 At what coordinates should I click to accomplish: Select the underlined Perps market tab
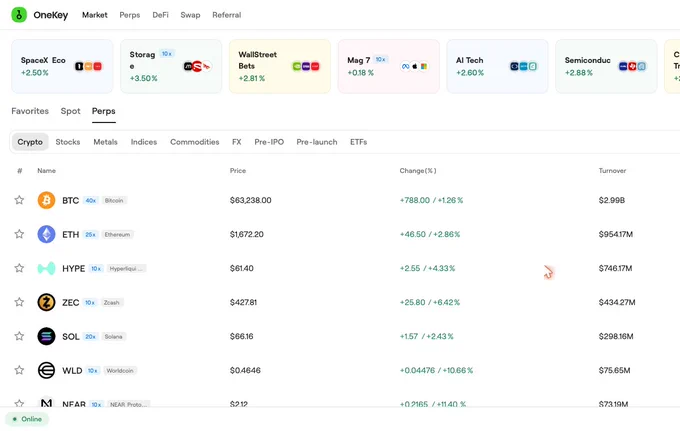click(x=104, y=111)
